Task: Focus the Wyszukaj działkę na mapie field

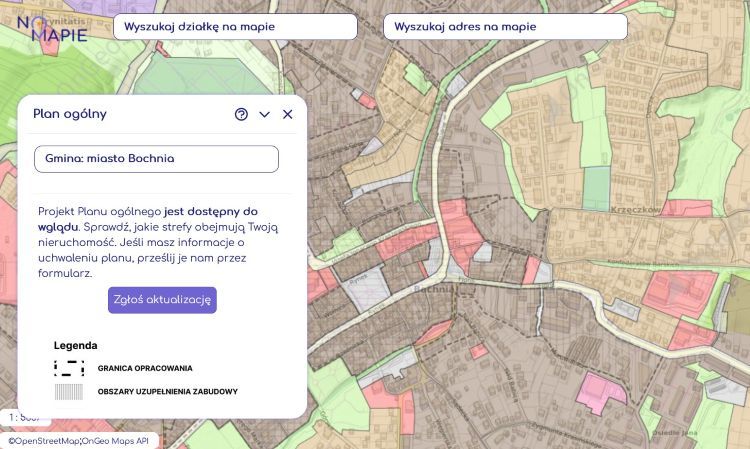Action: [235, 27]
